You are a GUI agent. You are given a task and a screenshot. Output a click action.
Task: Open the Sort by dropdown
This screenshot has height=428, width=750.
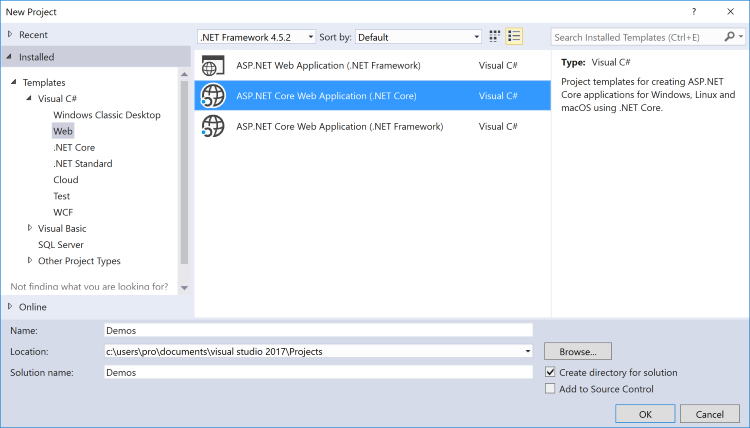pyautogui.click(x=418, y=37)
